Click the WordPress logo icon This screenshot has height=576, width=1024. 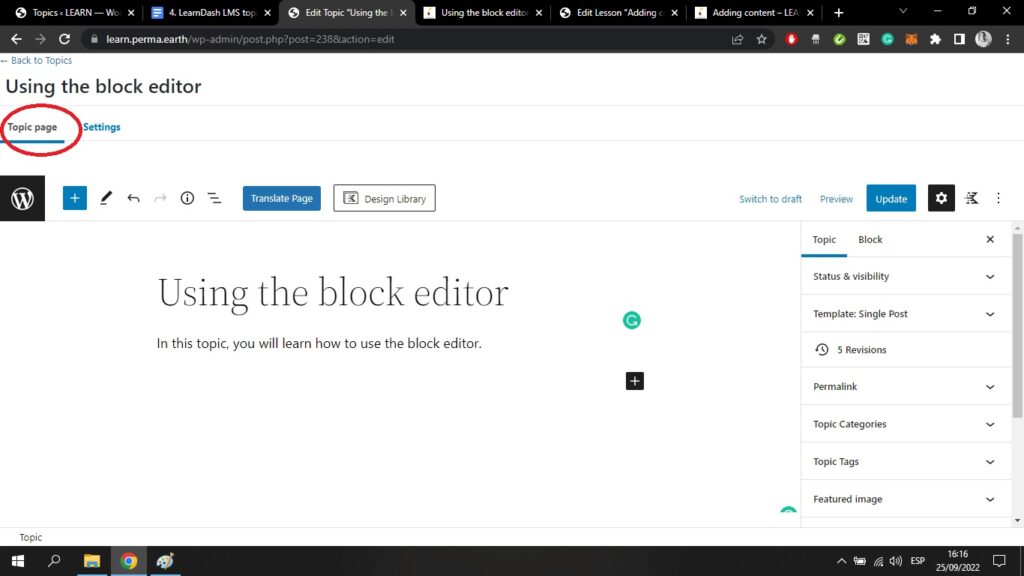(22, 198)
